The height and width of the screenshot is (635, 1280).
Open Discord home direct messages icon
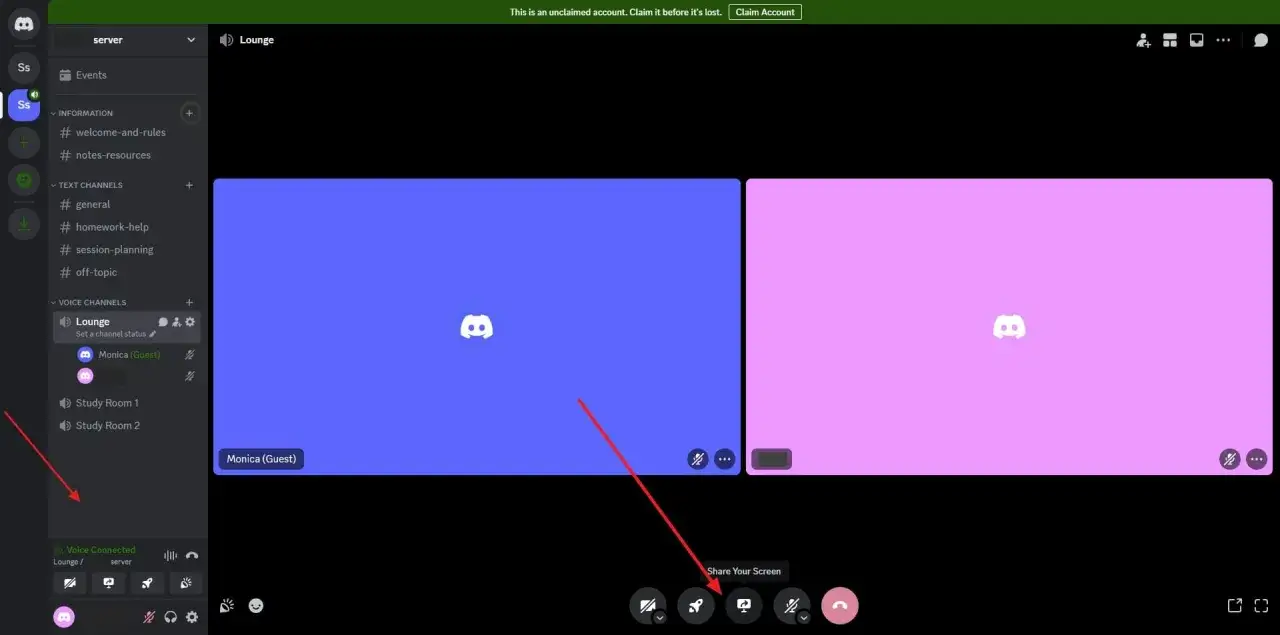pos(24,24)
